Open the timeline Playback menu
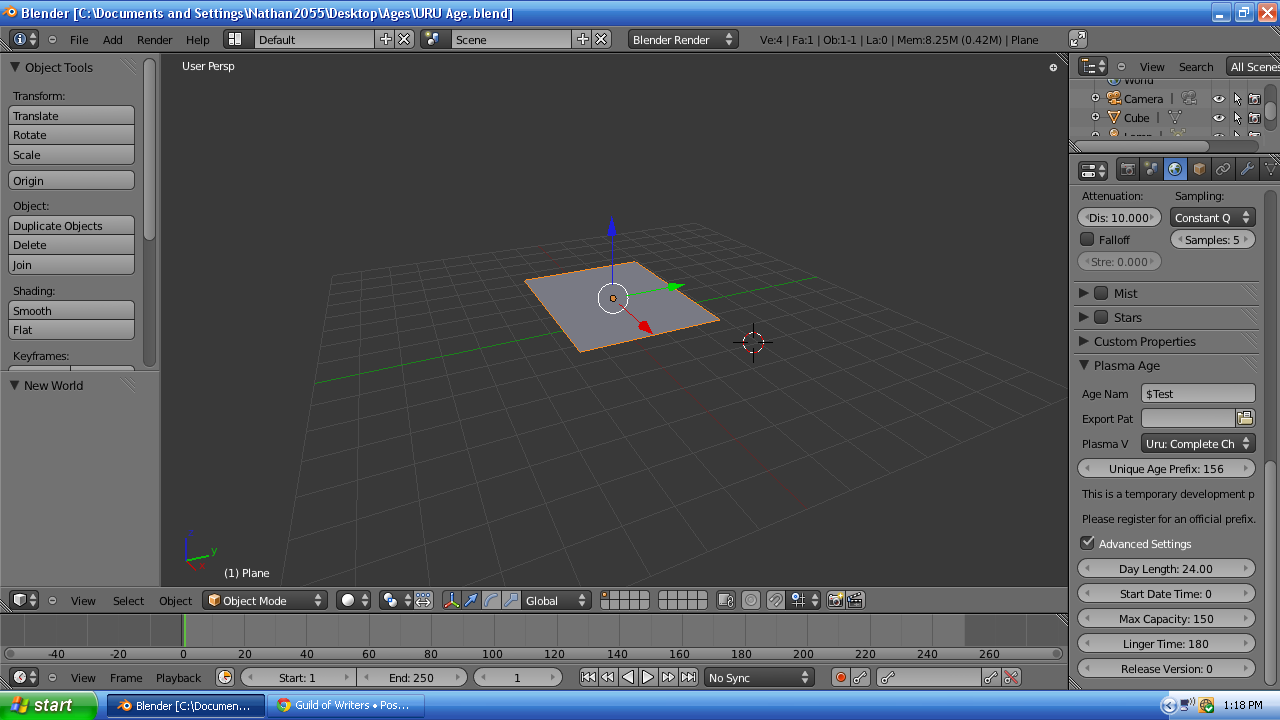This screenshot has width=1280, height=720. (178, 678)
